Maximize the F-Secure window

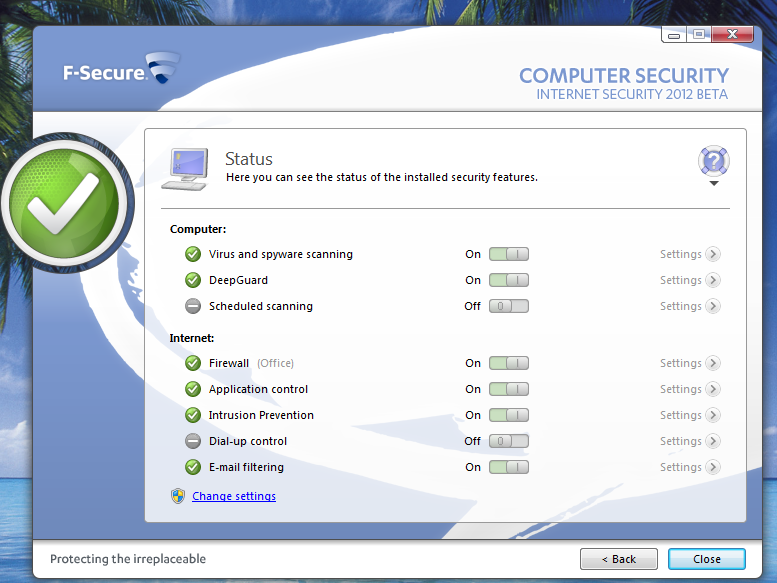[x=699, y=34]
